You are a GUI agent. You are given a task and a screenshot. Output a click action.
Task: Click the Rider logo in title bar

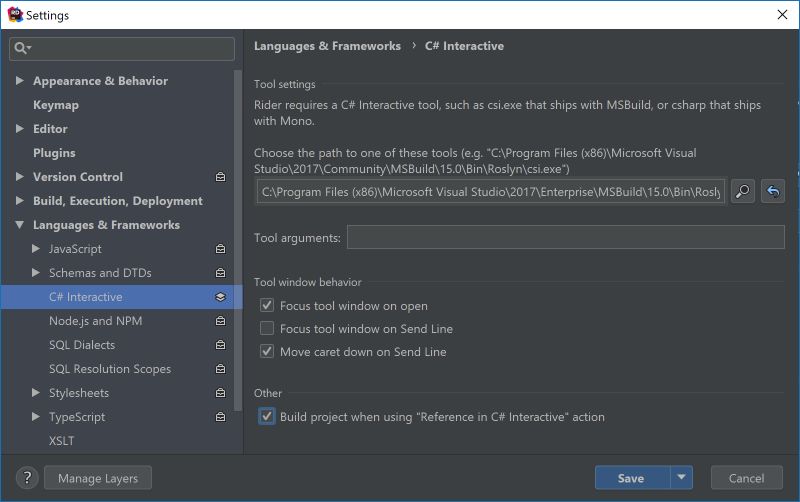[15, 14]
